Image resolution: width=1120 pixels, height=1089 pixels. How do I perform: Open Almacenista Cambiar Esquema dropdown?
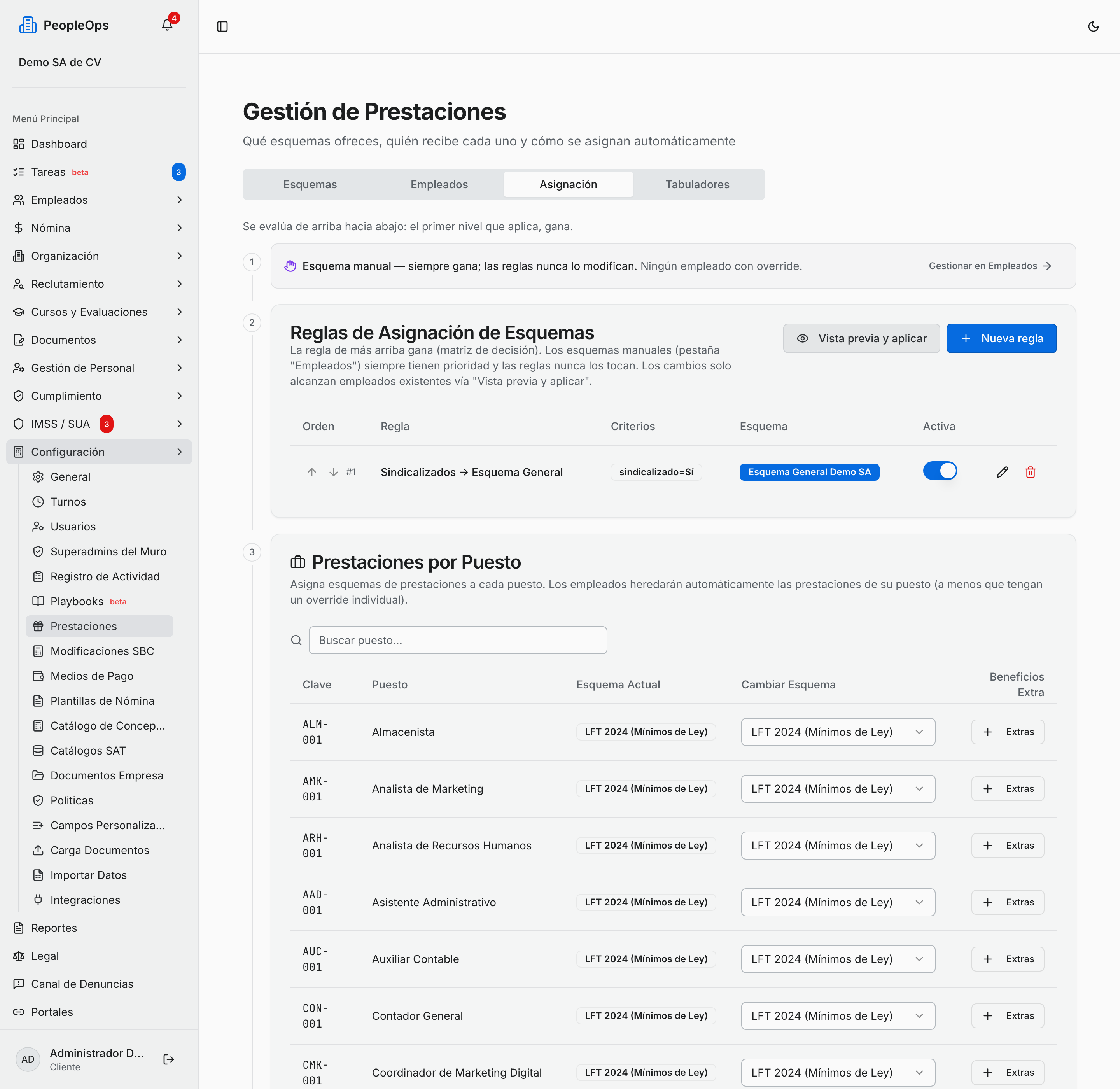click(x=837, y=732)
